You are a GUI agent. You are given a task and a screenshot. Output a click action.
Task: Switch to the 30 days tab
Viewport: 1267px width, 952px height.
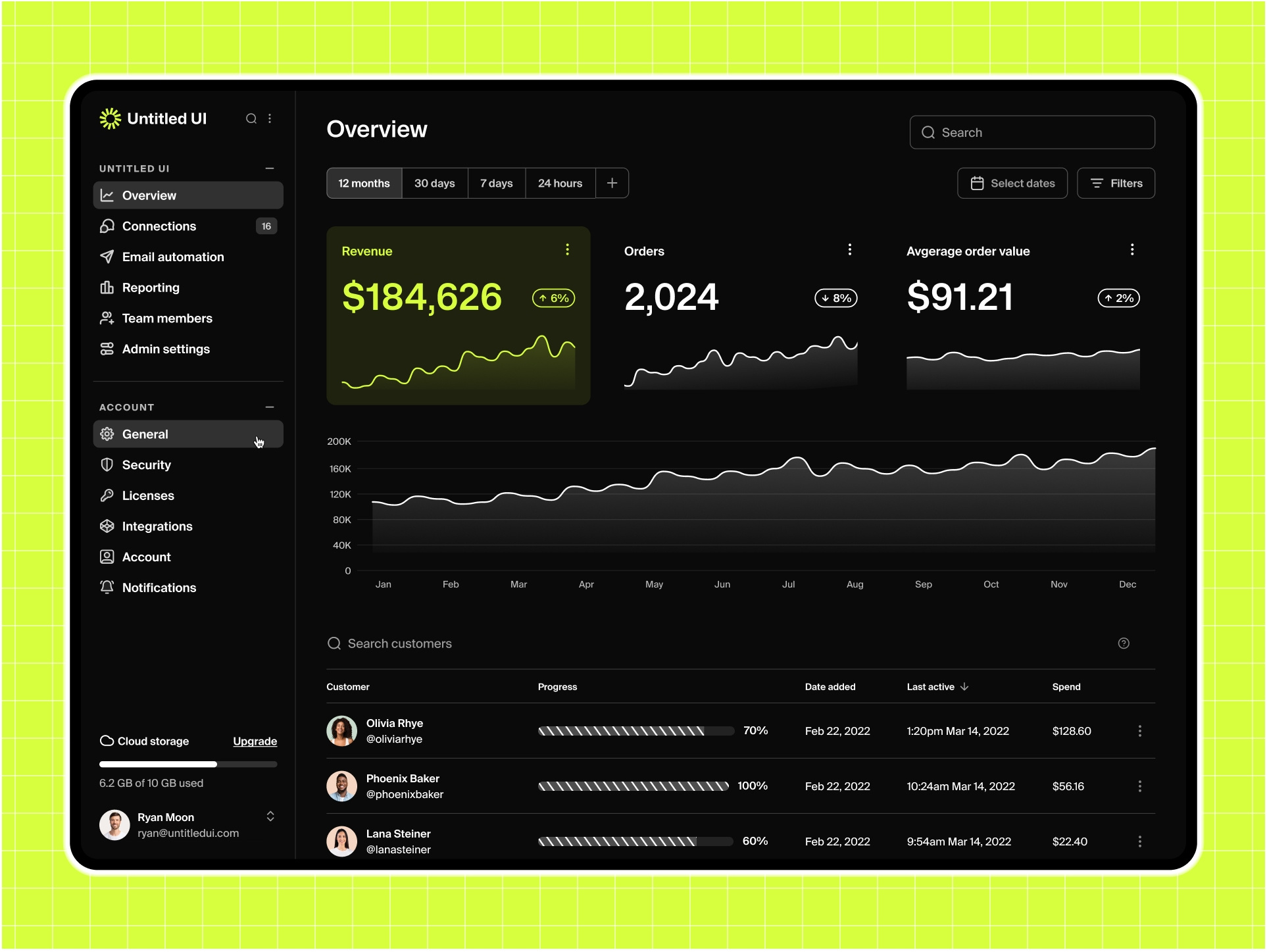pyautogui.click(x=435, y=183)
